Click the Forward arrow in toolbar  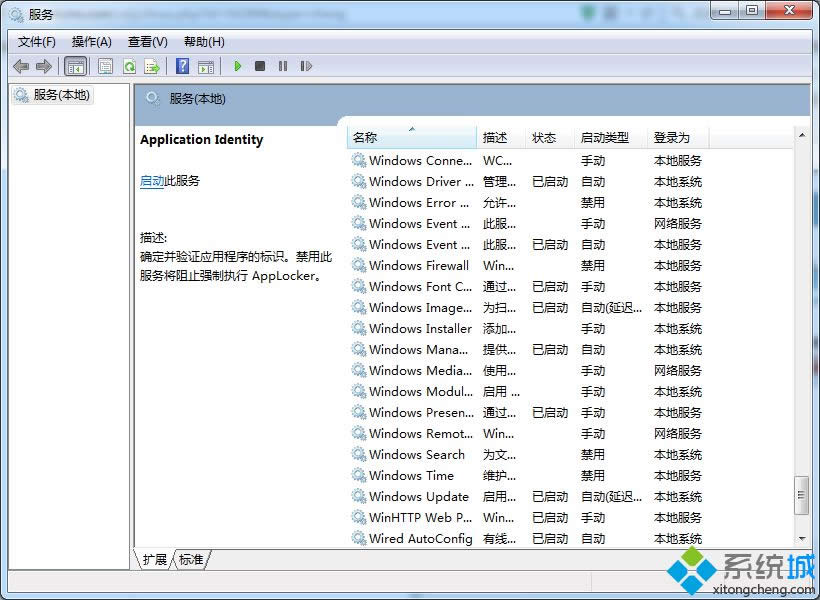pyautogui.click(x=44, y=66)
